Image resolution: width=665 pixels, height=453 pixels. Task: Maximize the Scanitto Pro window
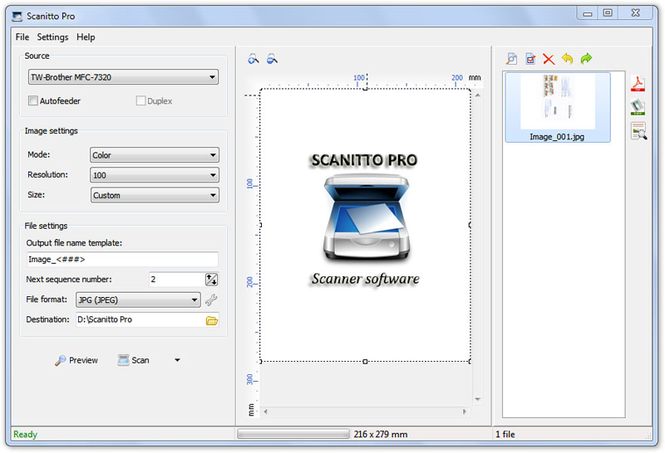click(x=608, y=13)
